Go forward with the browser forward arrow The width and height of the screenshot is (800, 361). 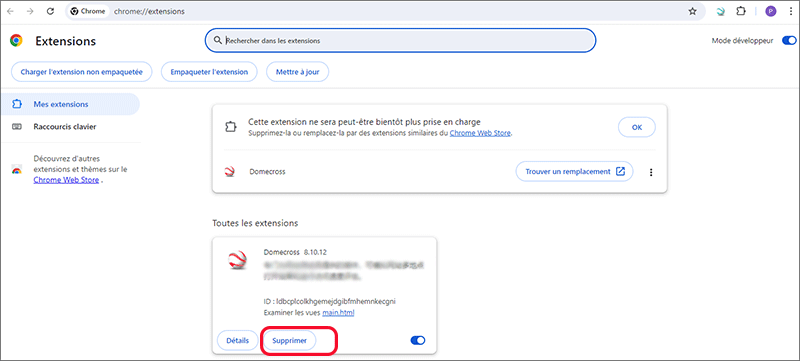point(30,11)
